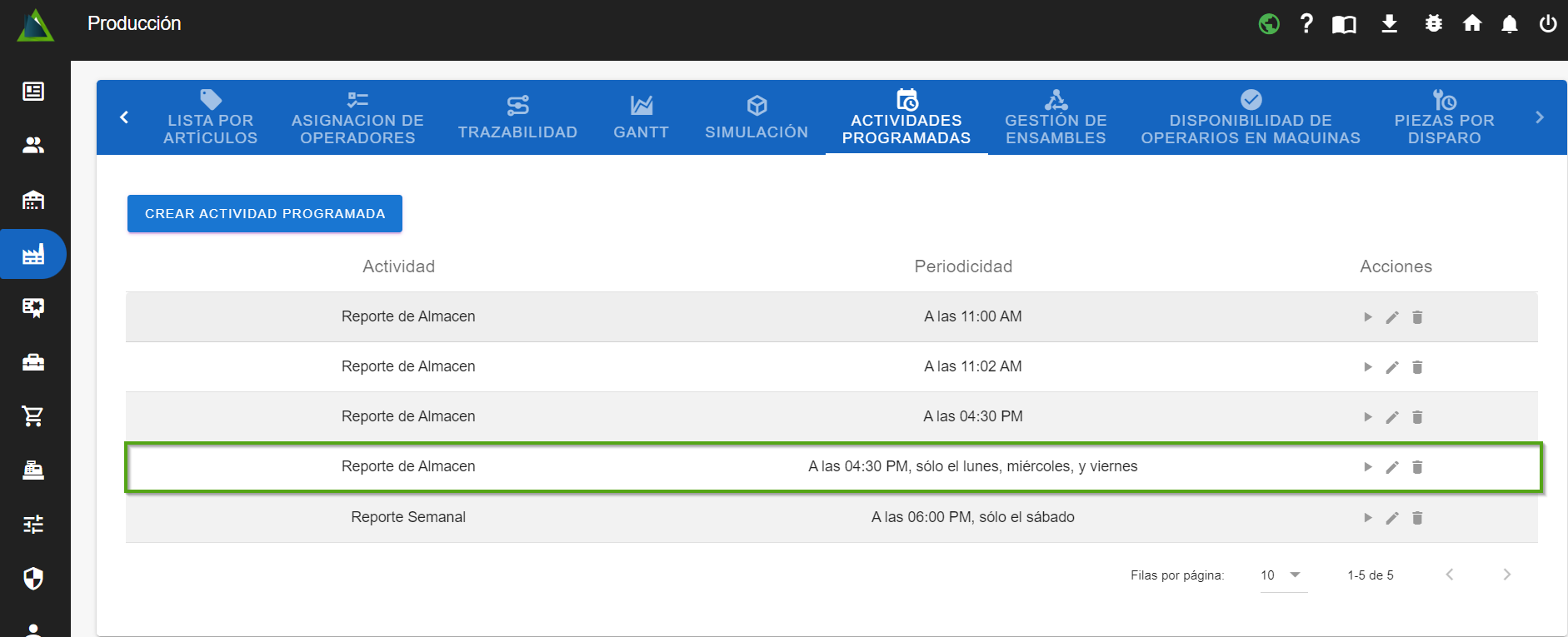
Task: Click the bug report icon
Action: coord(1433,24)
